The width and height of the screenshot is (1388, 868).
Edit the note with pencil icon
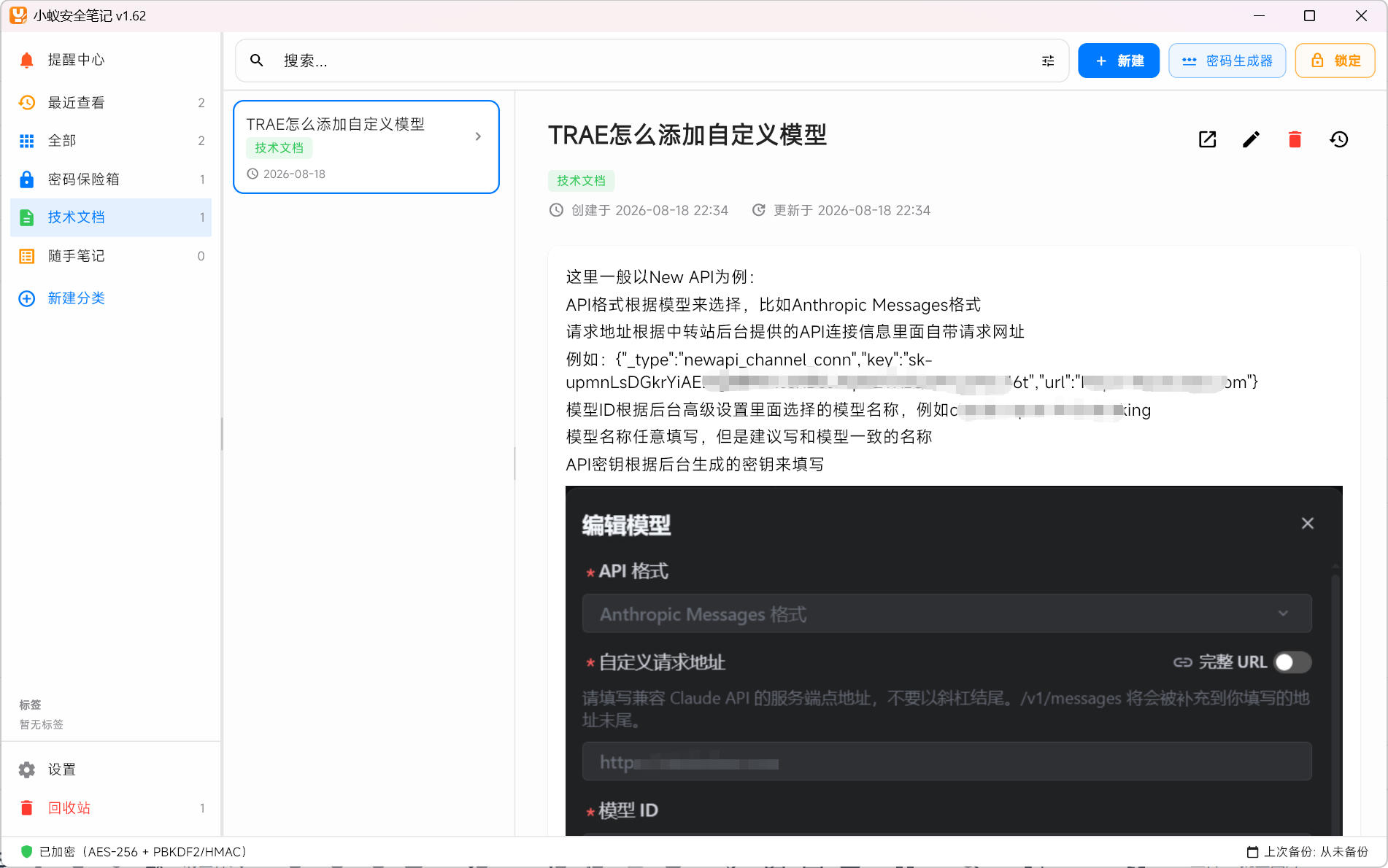coord(1252,139)
